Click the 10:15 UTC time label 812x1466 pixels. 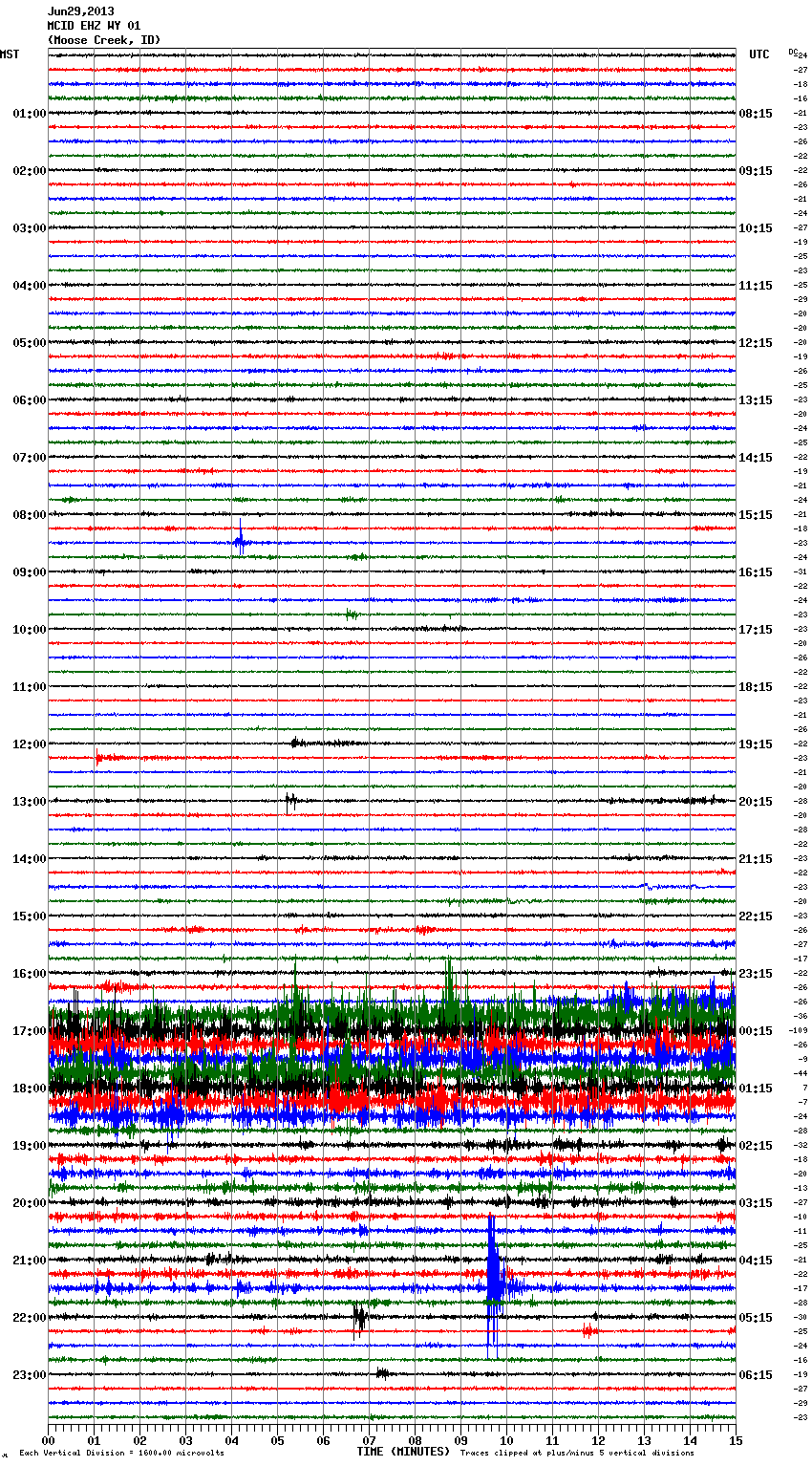756,228
